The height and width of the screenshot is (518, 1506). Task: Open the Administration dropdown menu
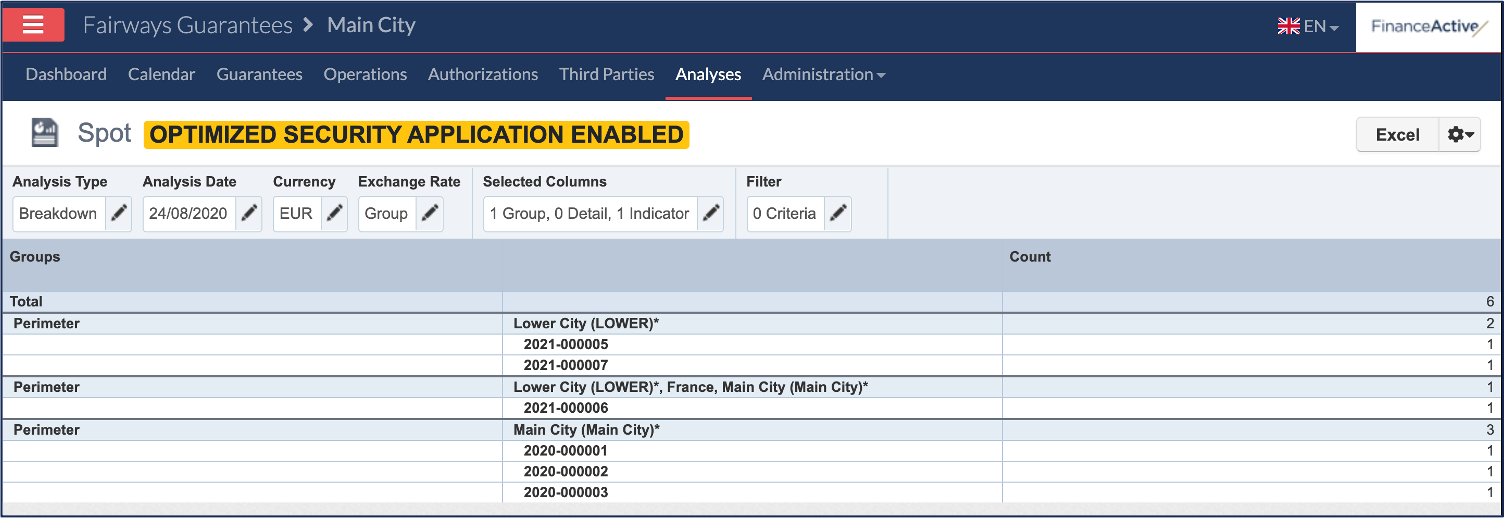(823, 74)
